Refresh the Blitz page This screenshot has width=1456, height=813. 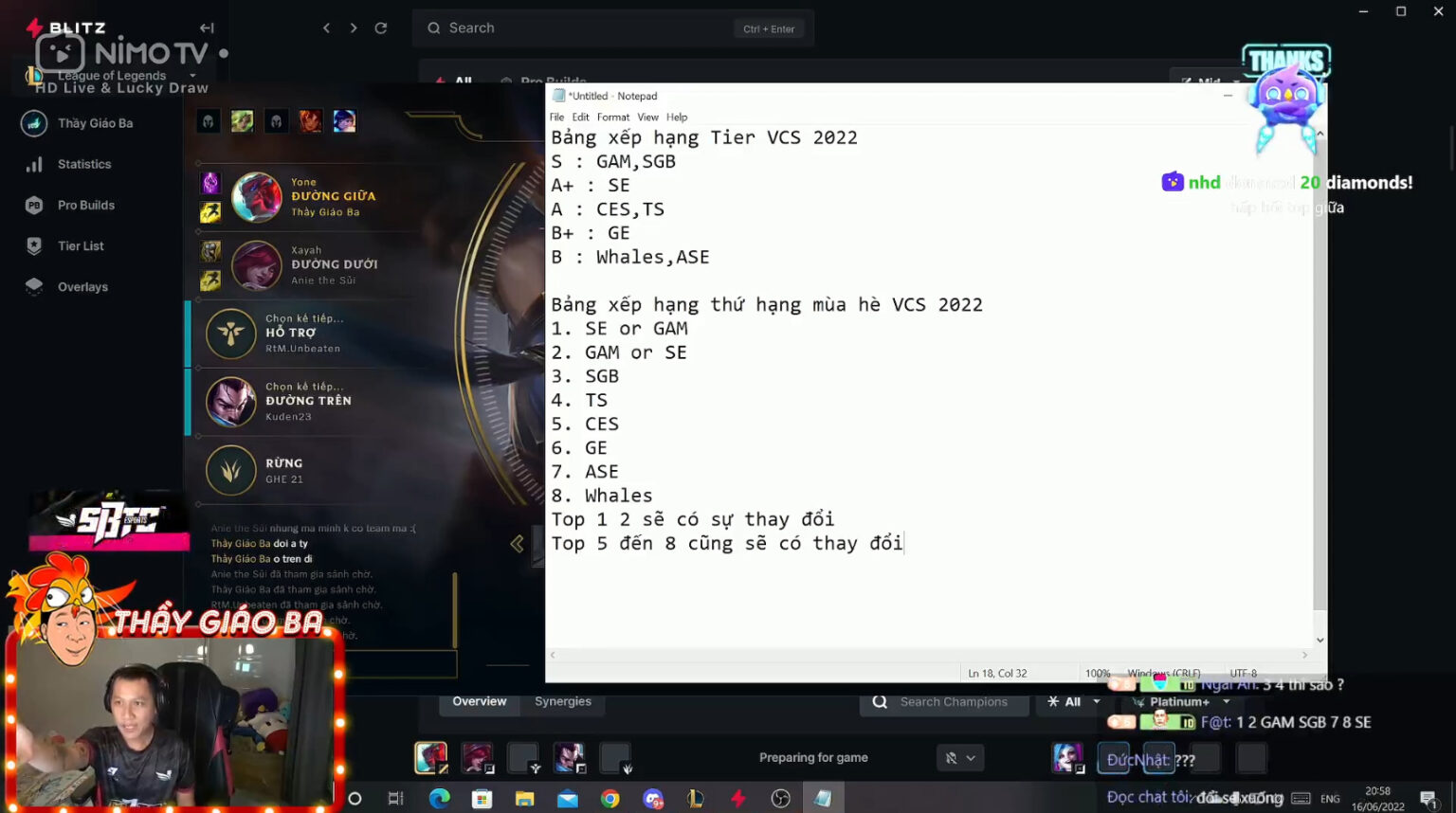(381, 28)
